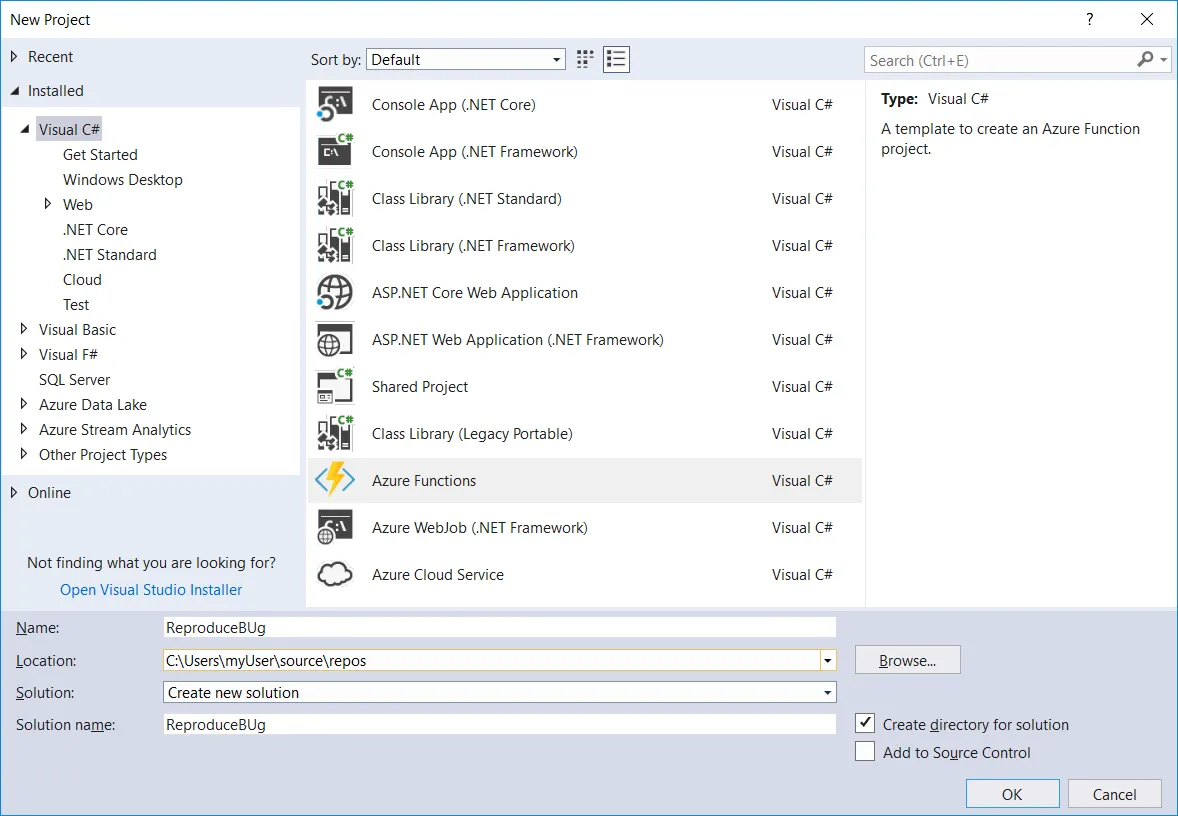Focus the Search (Ctrl+E) box
Screen dimensions: 1178x816
pyautogui.click(x=1001, y=60)
